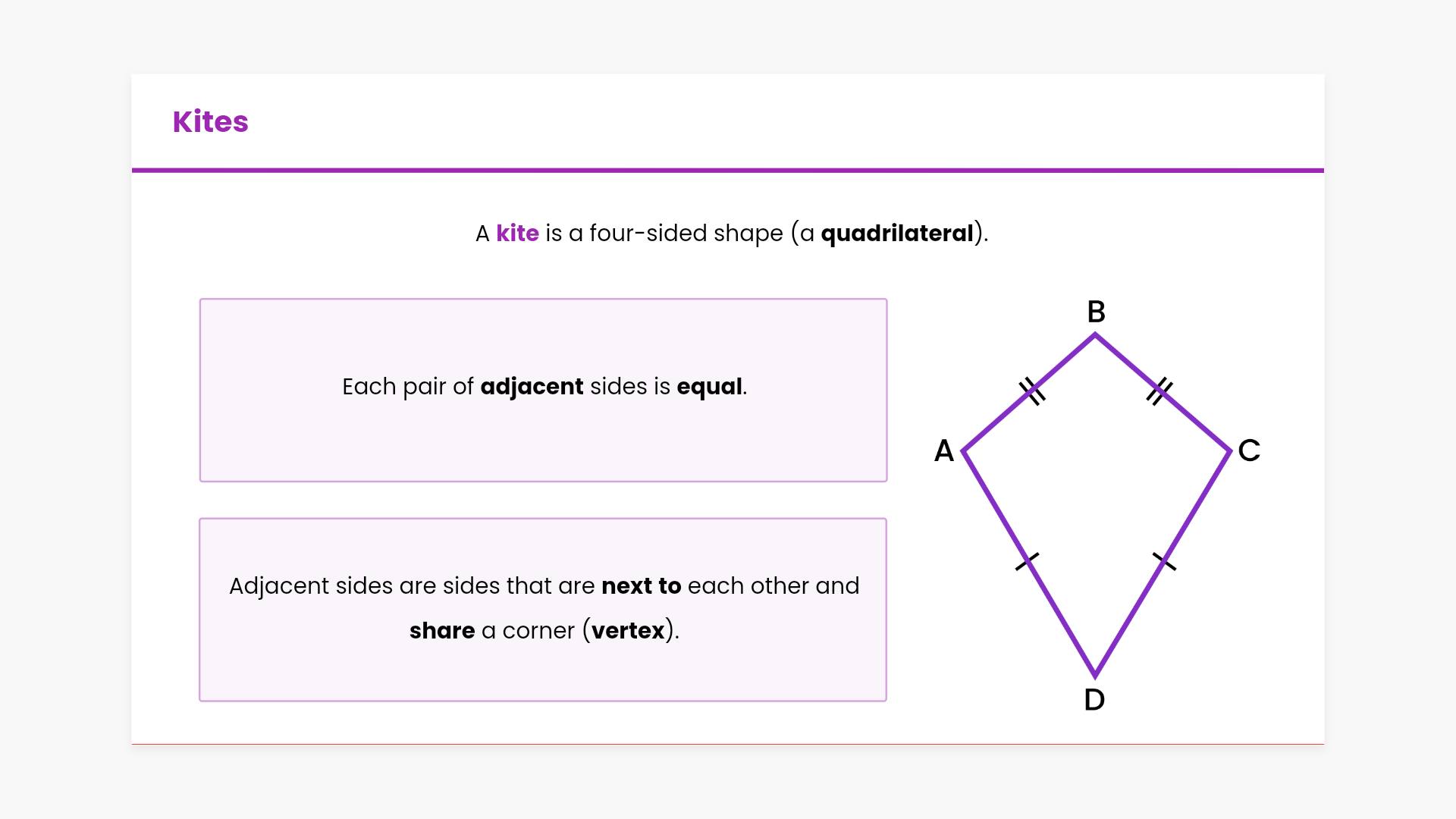Click the bold word vertex
The height and width of the screenshot is (819, 1456).
tap(628, 631)
